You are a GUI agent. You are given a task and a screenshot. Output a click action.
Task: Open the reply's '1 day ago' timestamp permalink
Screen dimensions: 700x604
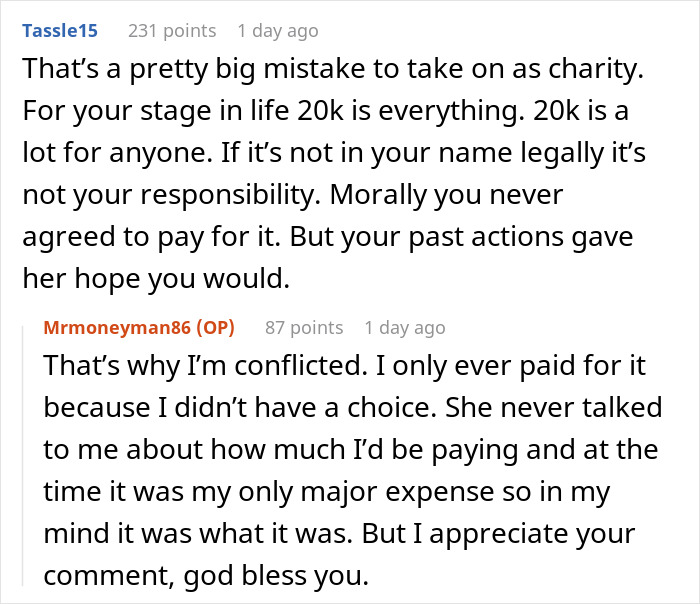tap(405, 327)
